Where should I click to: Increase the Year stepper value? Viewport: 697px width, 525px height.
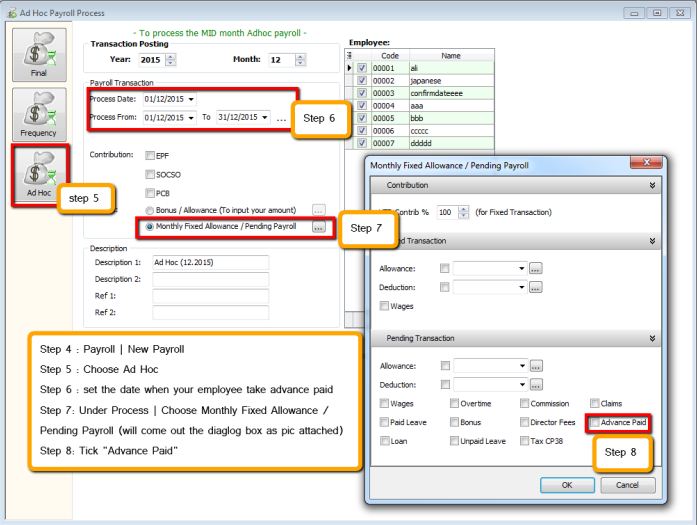coord(171,56)
